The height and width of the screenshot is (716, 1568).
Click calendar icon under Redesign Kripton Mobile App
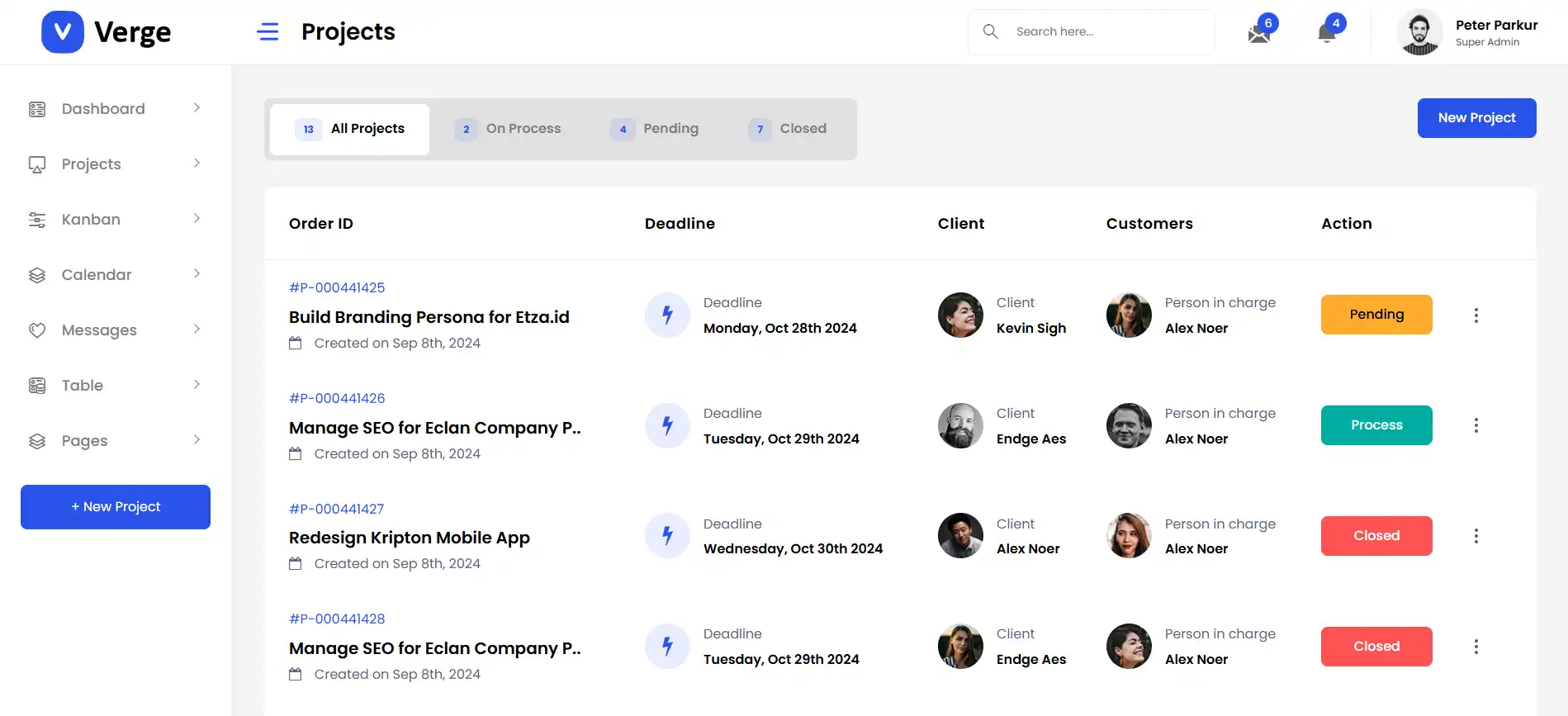(296, 563)
